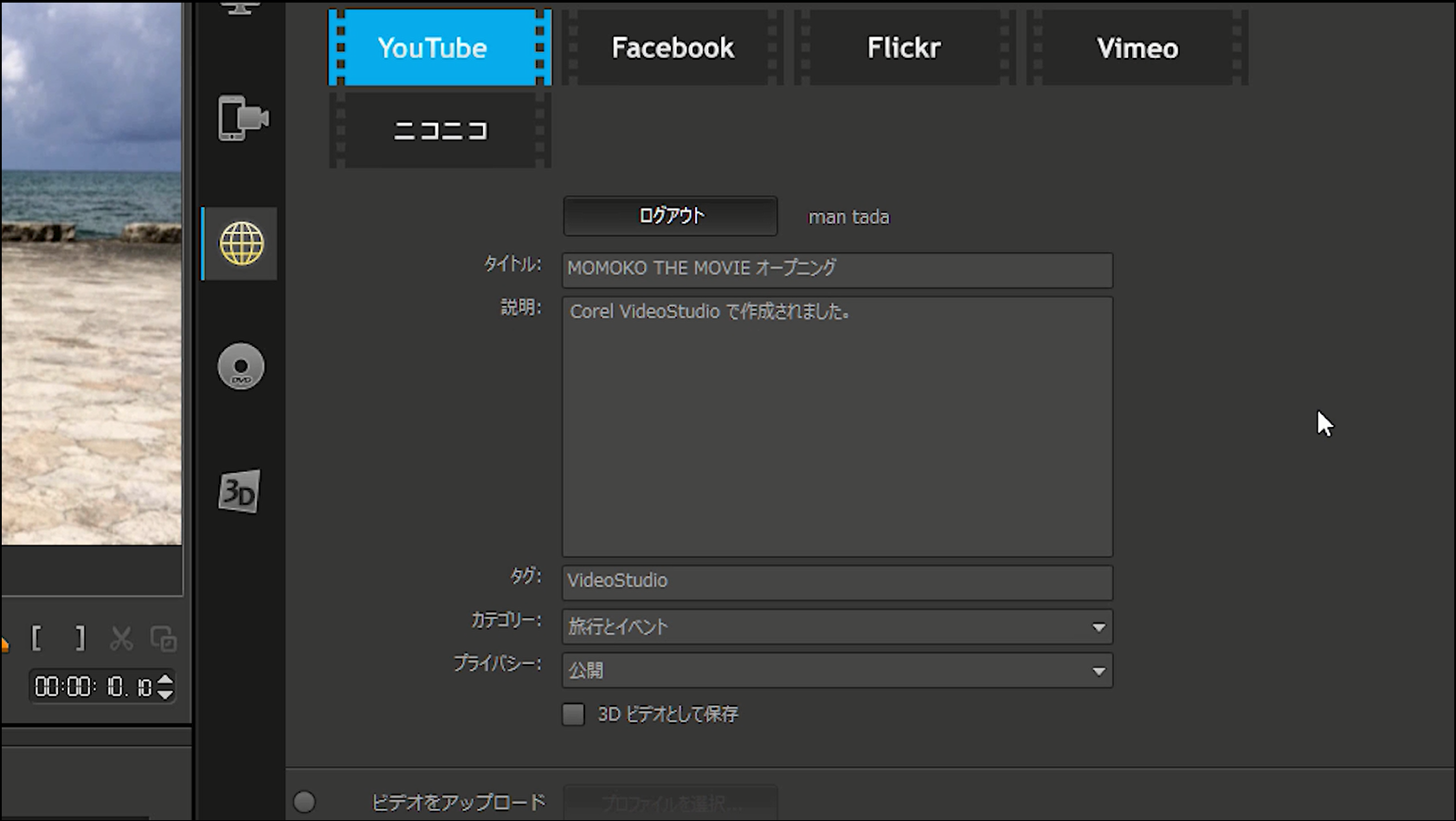
Task: Click the mark-out bracket icon
Action: tap(80, 638)
